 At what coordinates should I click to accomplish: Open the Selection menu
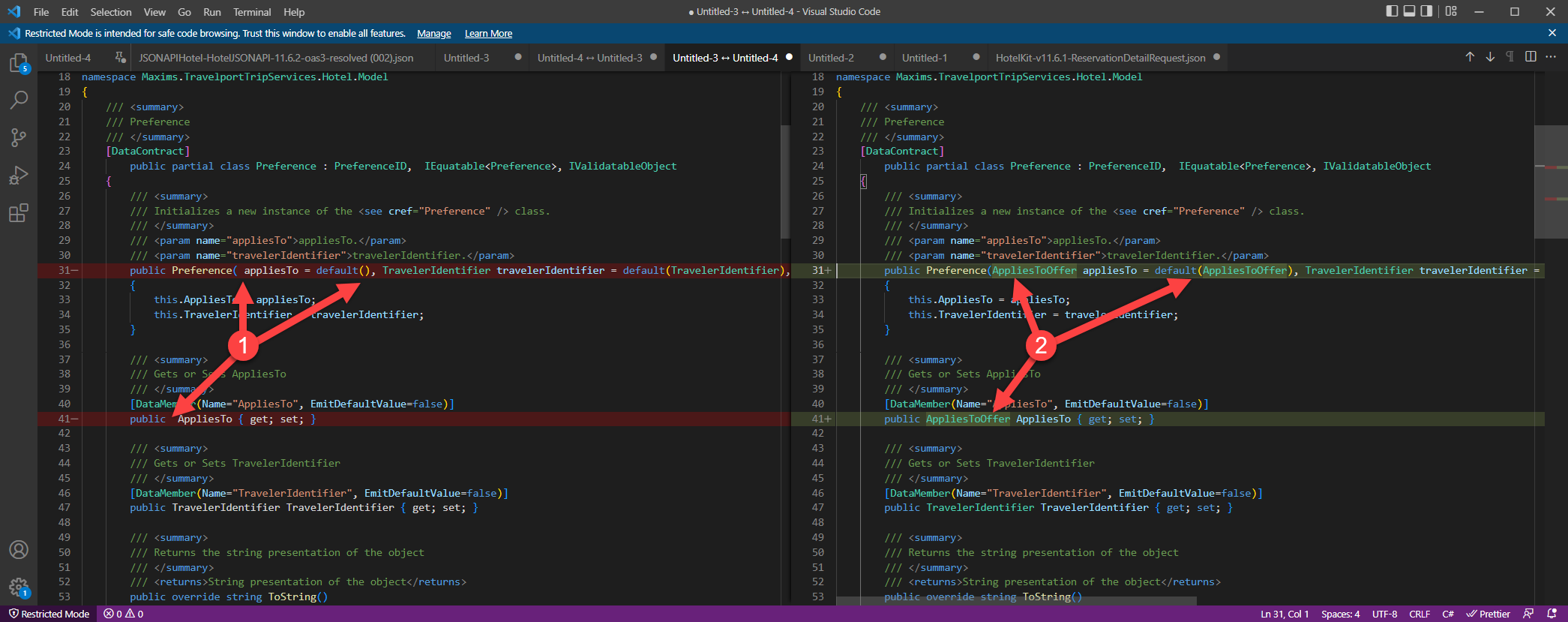click(111, 12)
